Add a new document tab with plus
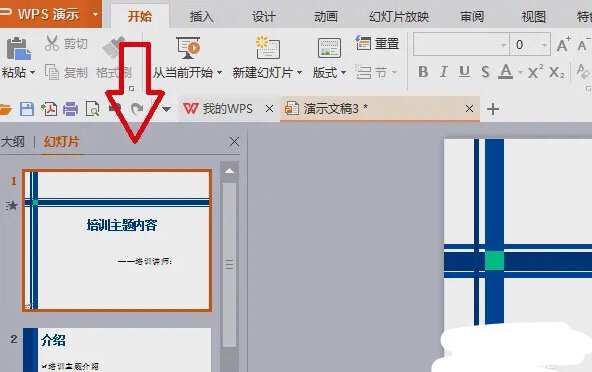 (x=493, y=109)
